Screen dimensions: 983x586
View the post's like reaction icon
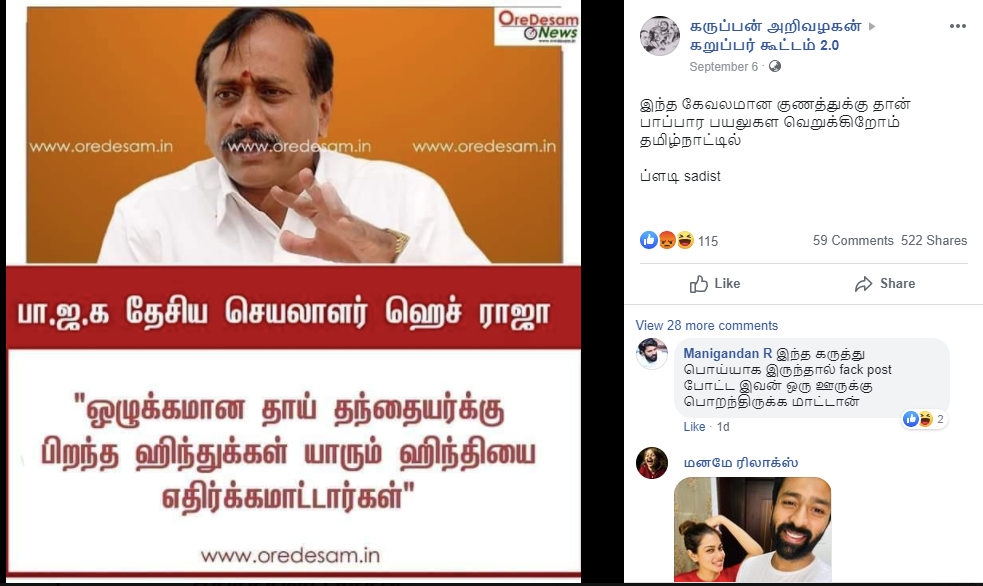(x=649, y=240)
